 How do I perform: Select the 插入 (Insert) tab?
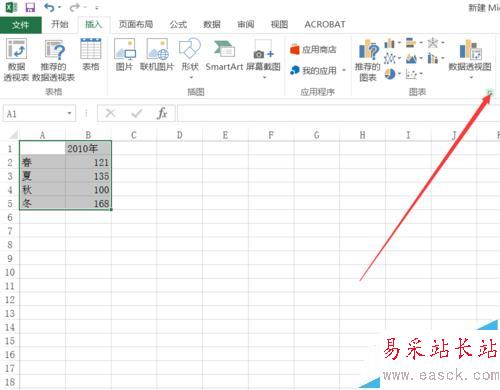[x=93, y=24]
